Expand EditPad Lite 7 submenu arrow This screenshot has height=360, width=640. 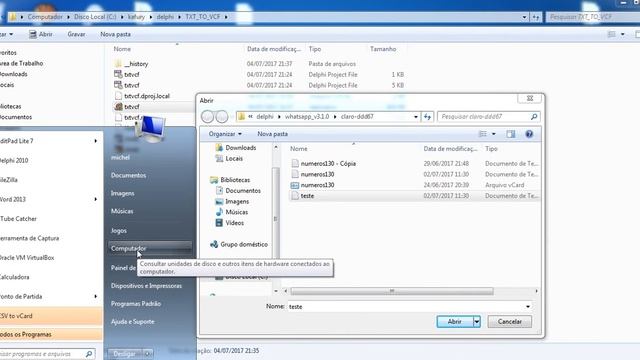click(x=96, y=141)
